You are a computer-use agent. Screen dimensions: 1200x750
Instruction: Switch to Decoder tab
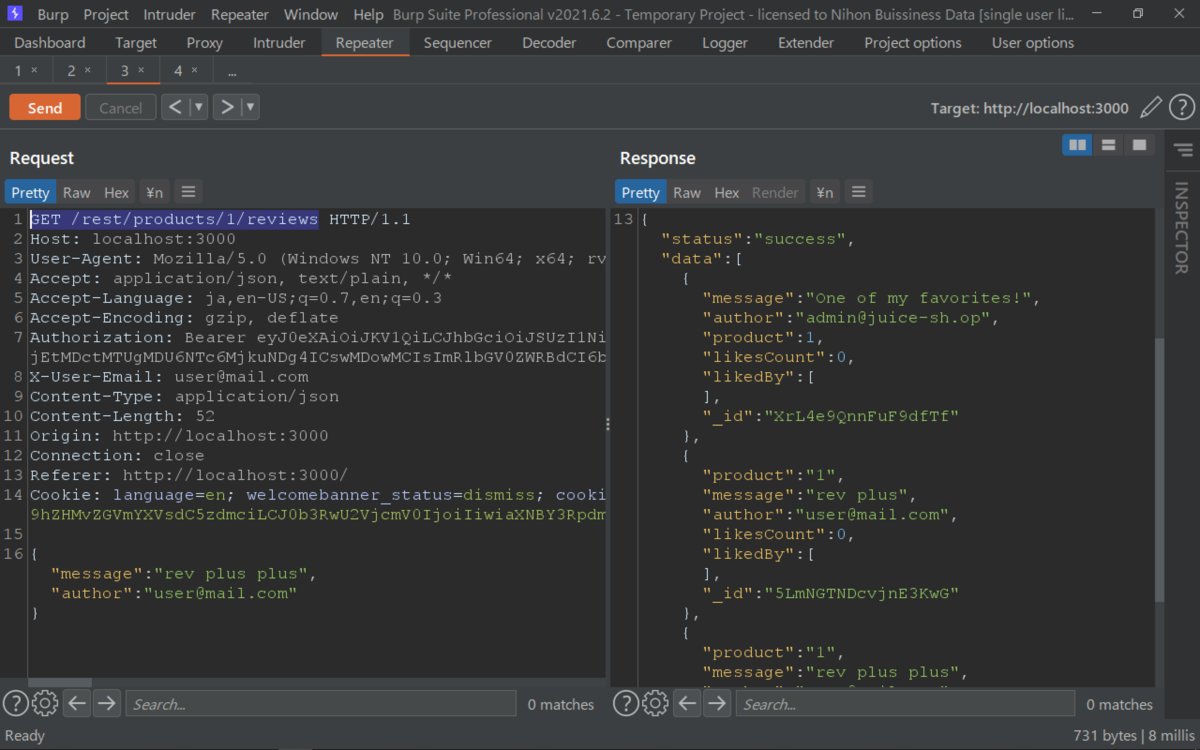tap(549, 43)
